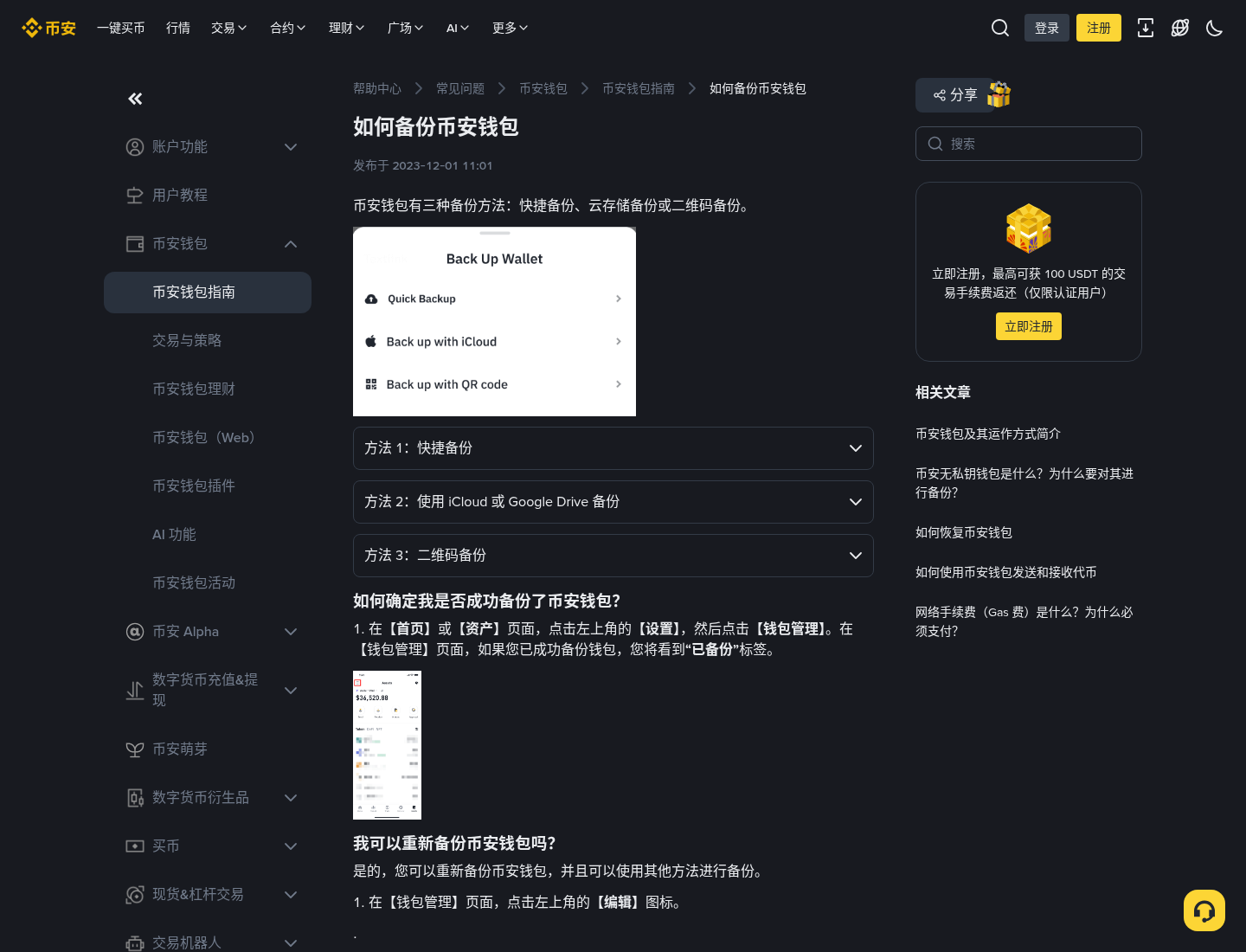Select 币安钱包指南 in sidebar

pyautogui.click(x=208, y=293)
